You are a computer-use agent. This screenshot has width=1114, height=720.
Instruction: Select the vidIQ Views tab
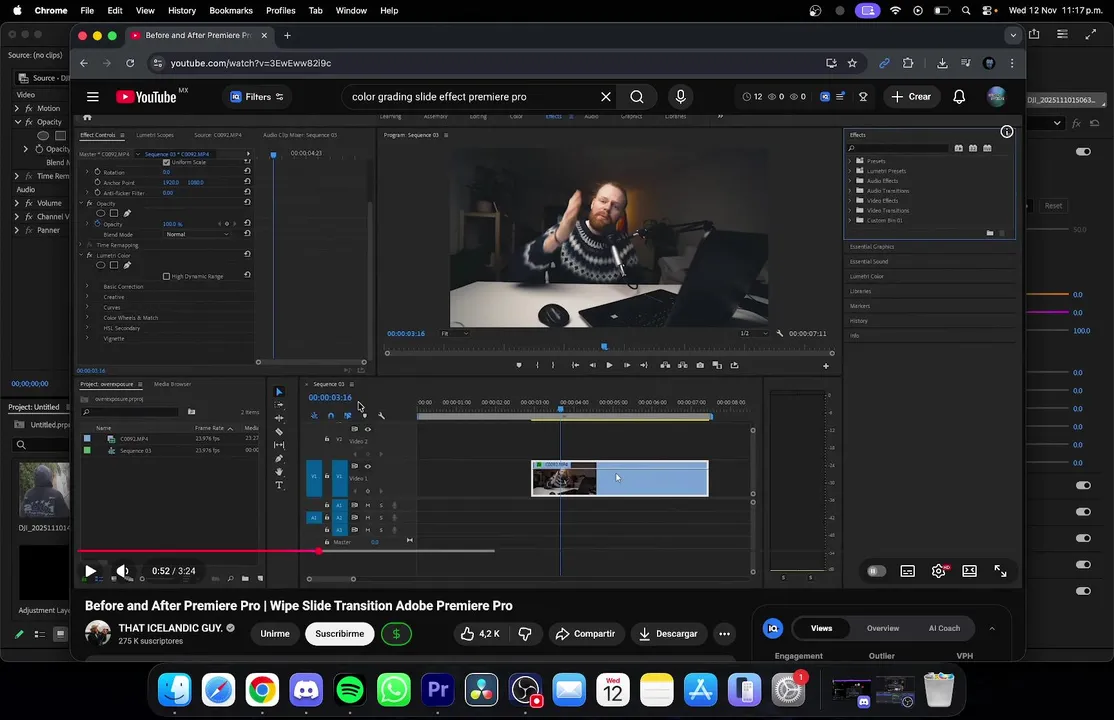click(821, 628)
